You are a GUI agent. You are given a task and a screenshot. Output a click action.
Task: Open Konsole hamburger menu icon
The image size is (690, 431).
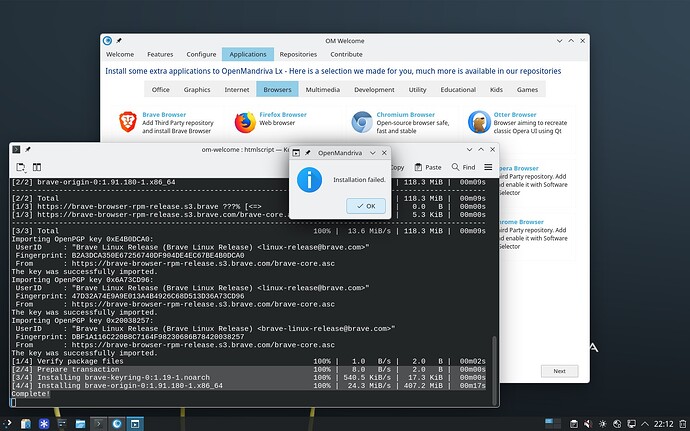point(488,167)
